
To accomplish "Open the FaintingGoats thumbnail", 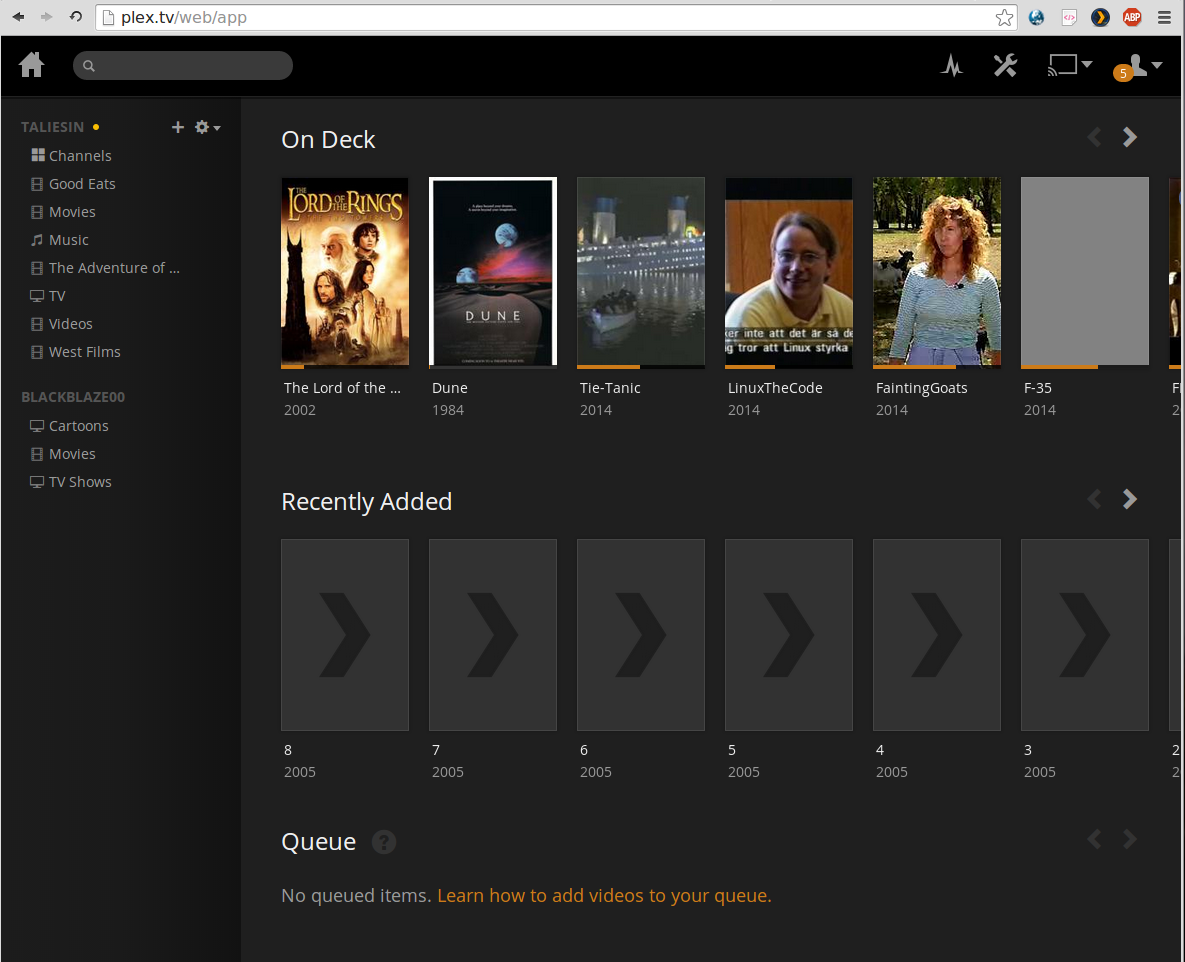I will point(937,272).
